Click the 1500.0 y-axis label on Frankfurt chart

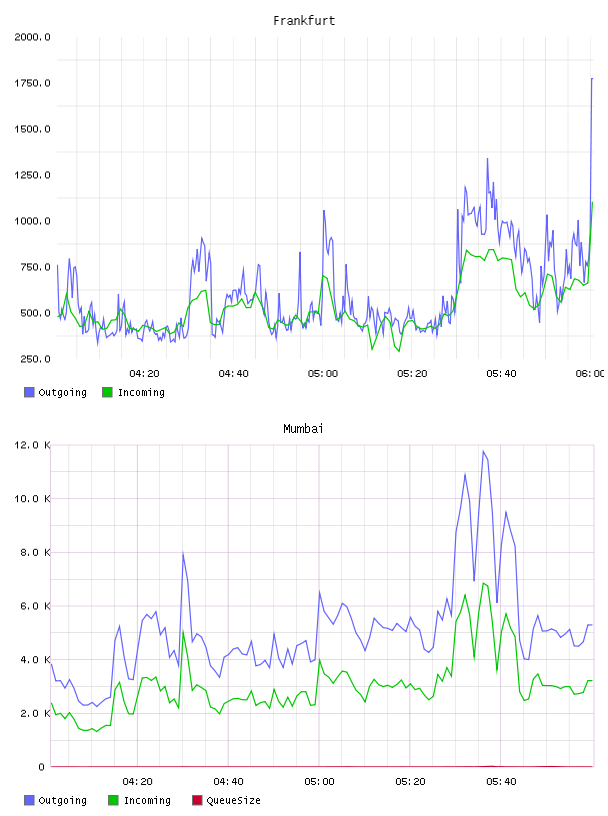[x=32, y=129]
